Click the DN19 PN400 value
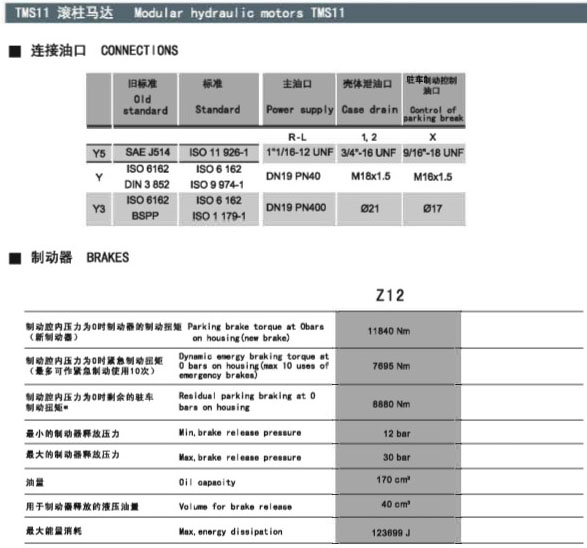The width and height of the screenshot is (587, 548). [296, 208]
